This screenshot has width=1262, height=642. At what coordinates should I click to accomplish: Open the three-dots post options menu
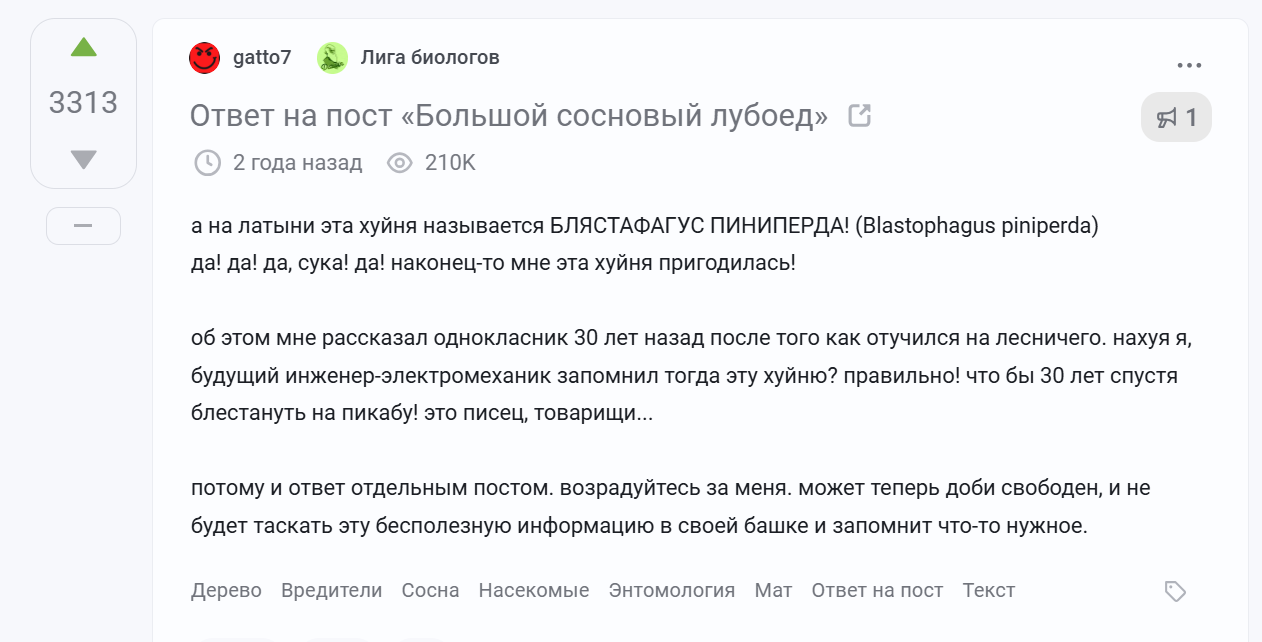(x=1189, y=66)
